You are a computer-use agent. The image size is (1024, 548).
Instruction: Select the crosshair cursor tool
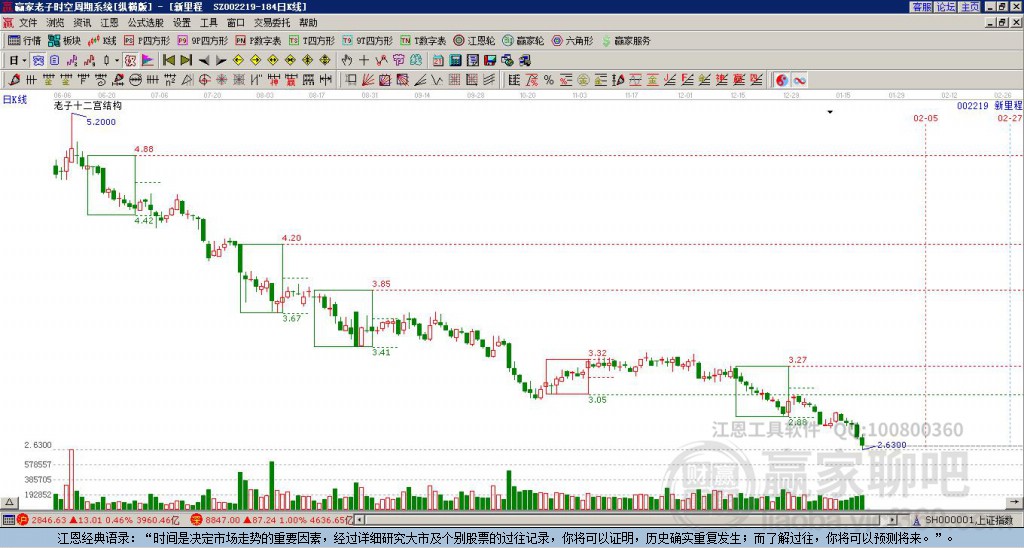(x=364, y=60)
